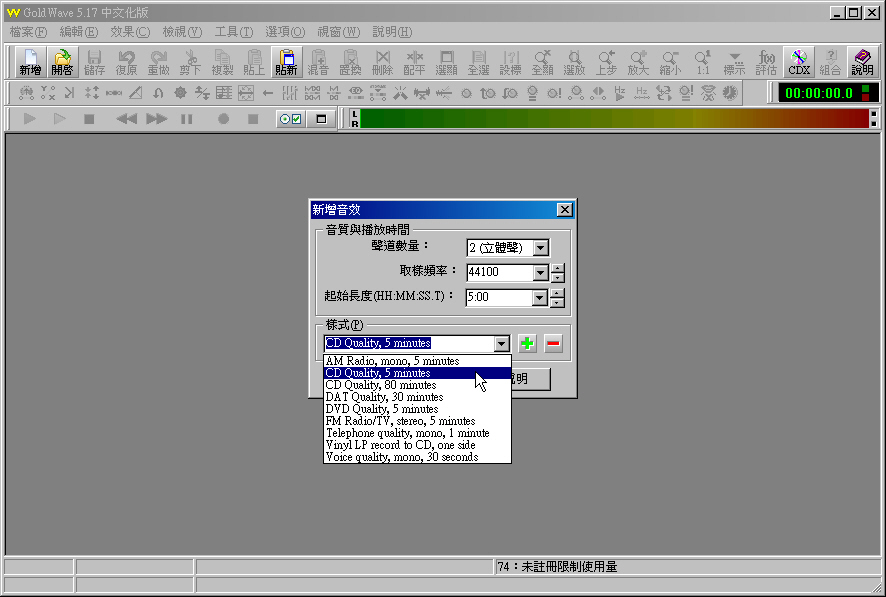Open the 檔案 (File) menu
The height and width of the screenshot is (597, 886).
[28, 32]
